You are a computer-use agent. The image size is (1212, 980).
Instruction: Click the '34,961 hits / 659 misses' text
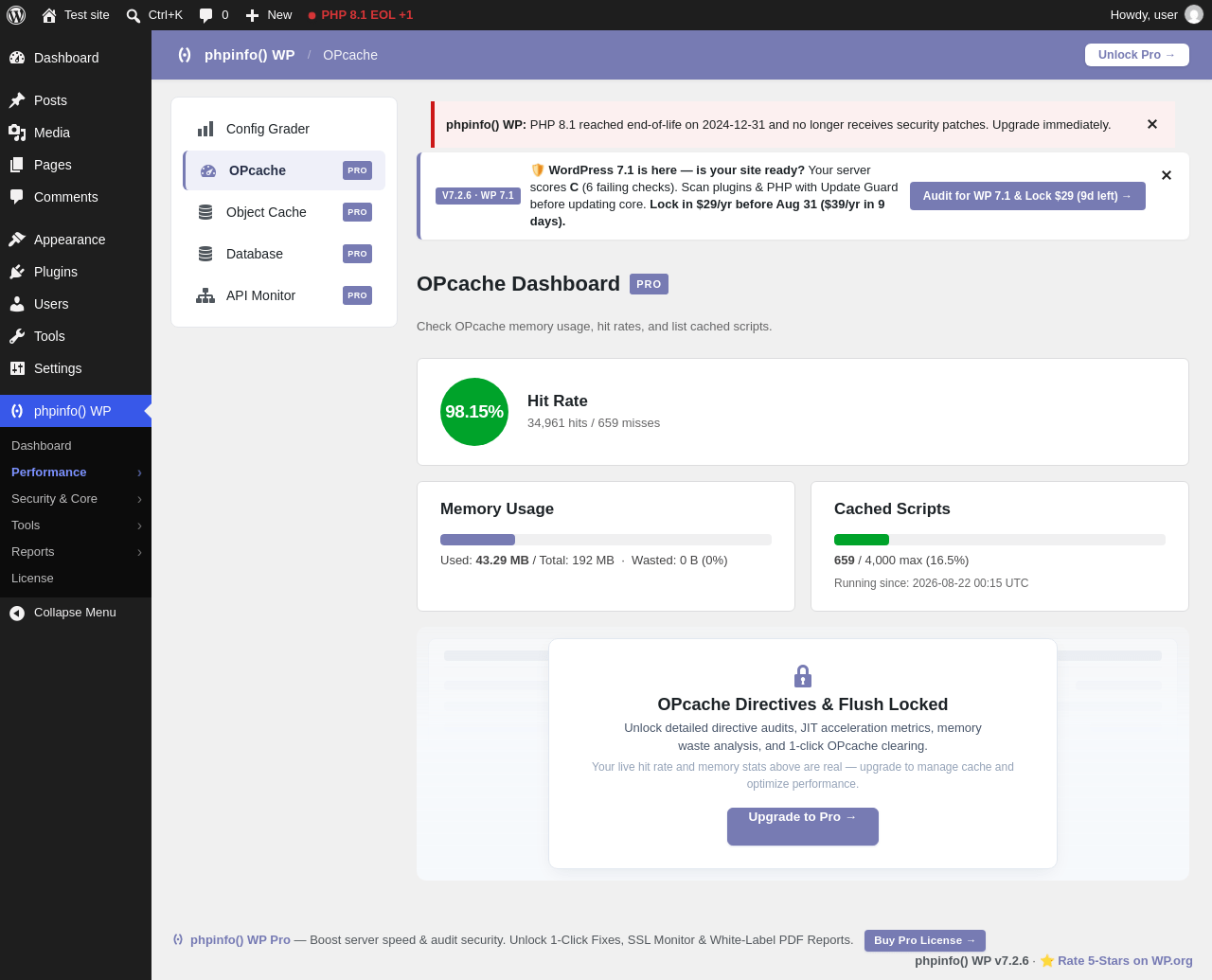point(594,423)
